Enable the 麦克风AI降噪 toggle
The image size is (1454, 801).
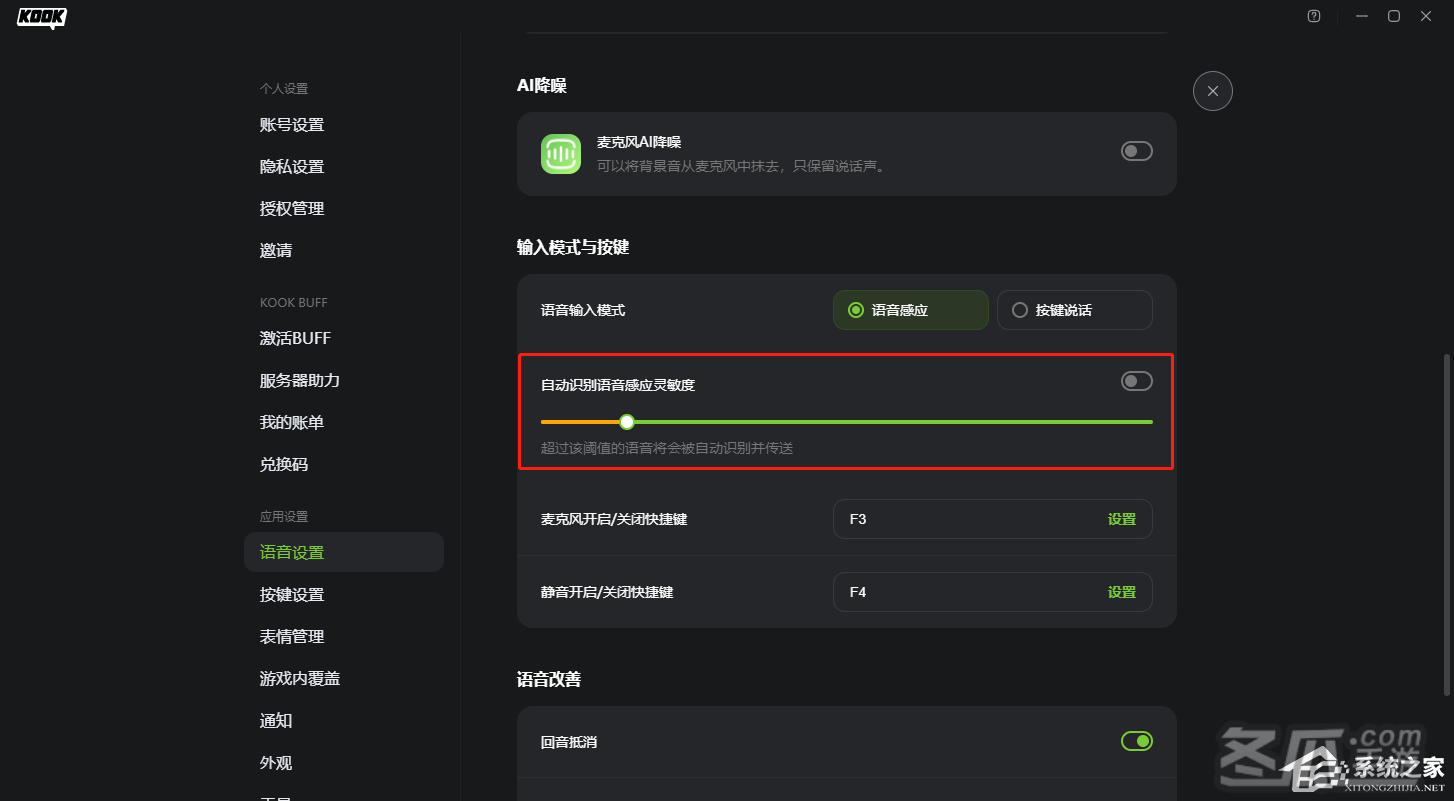pyautogui.click(x=1136, y=151)
